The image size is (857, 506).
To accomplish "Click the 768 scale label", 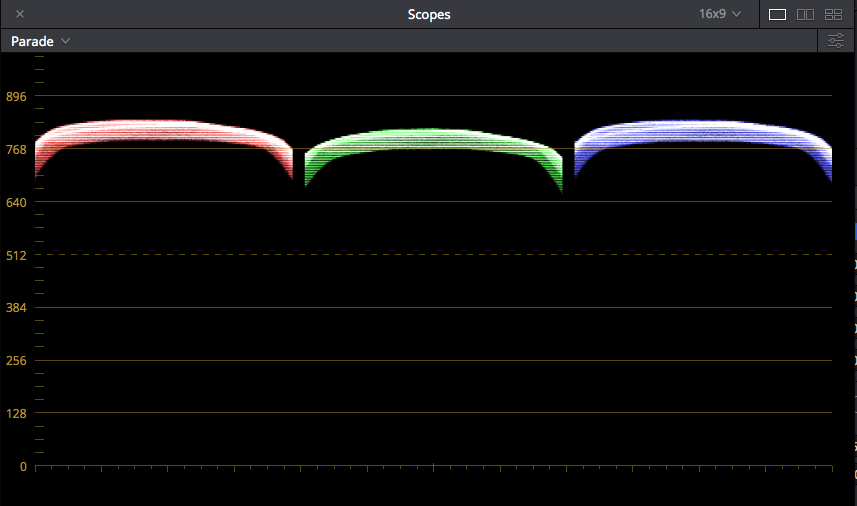I will coord(16,150).
